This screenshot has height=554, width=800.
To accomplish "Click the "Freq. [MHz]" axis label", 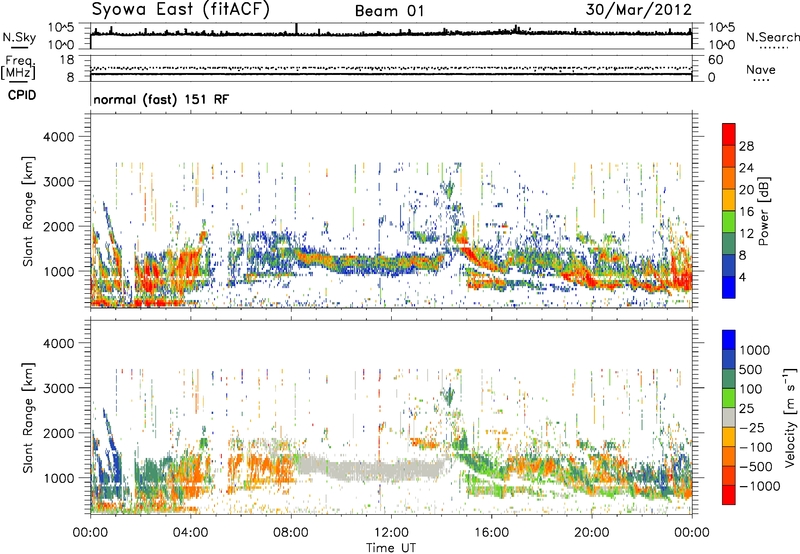I will tap(18, 68).
